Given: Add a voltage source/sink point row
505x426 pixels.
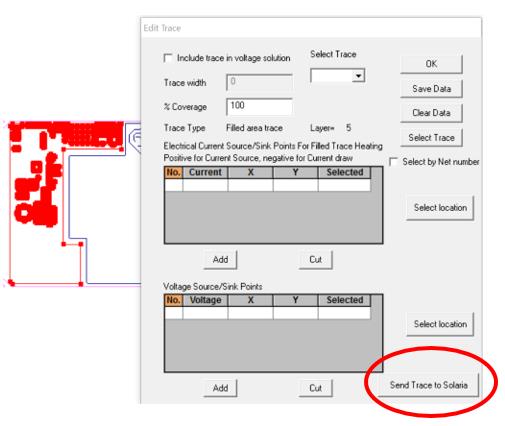Looking at the screenshot, I should (x=220, y=388).
